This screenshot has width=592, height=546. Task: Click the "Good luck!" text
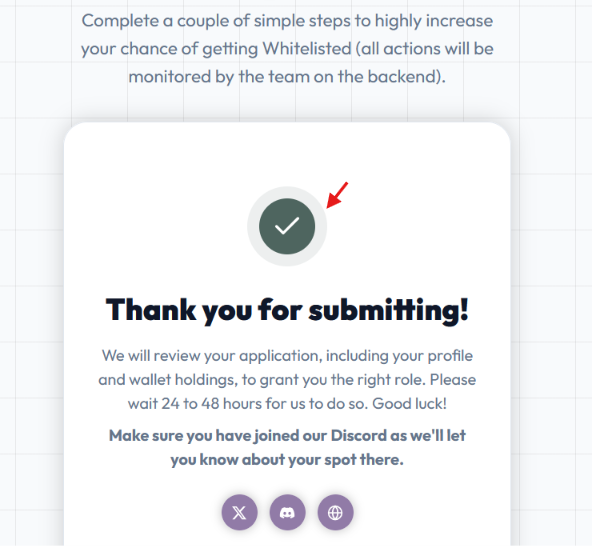(x=409, y=403)
